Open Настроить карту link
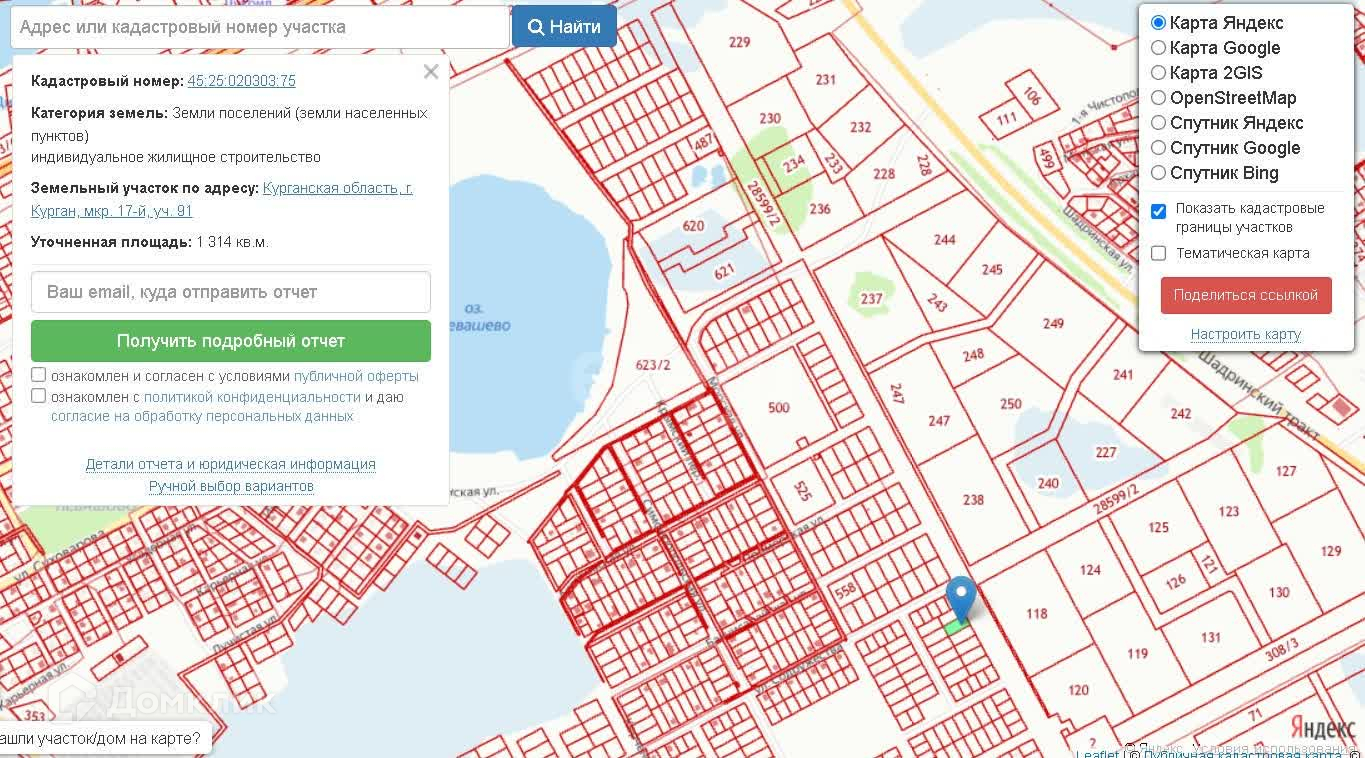The height and width of the screenshot is (758, 1365). tap(1246, 334)
